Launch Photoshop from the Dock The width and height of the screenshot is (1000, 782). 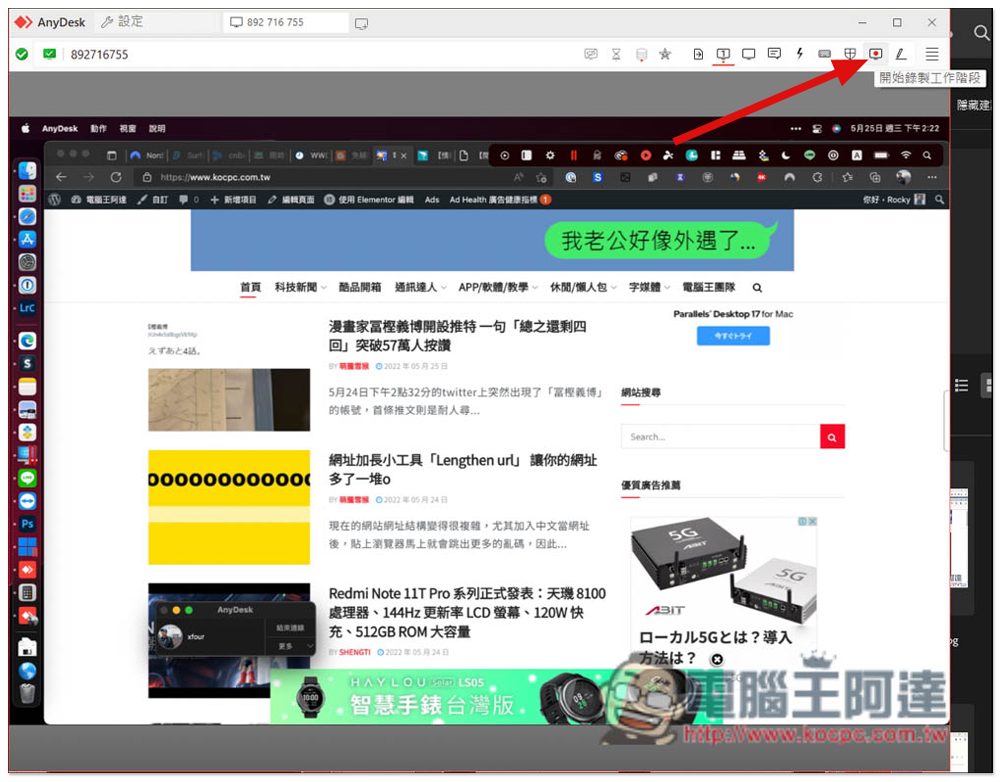pyautogui.click(x=27, y=524)
